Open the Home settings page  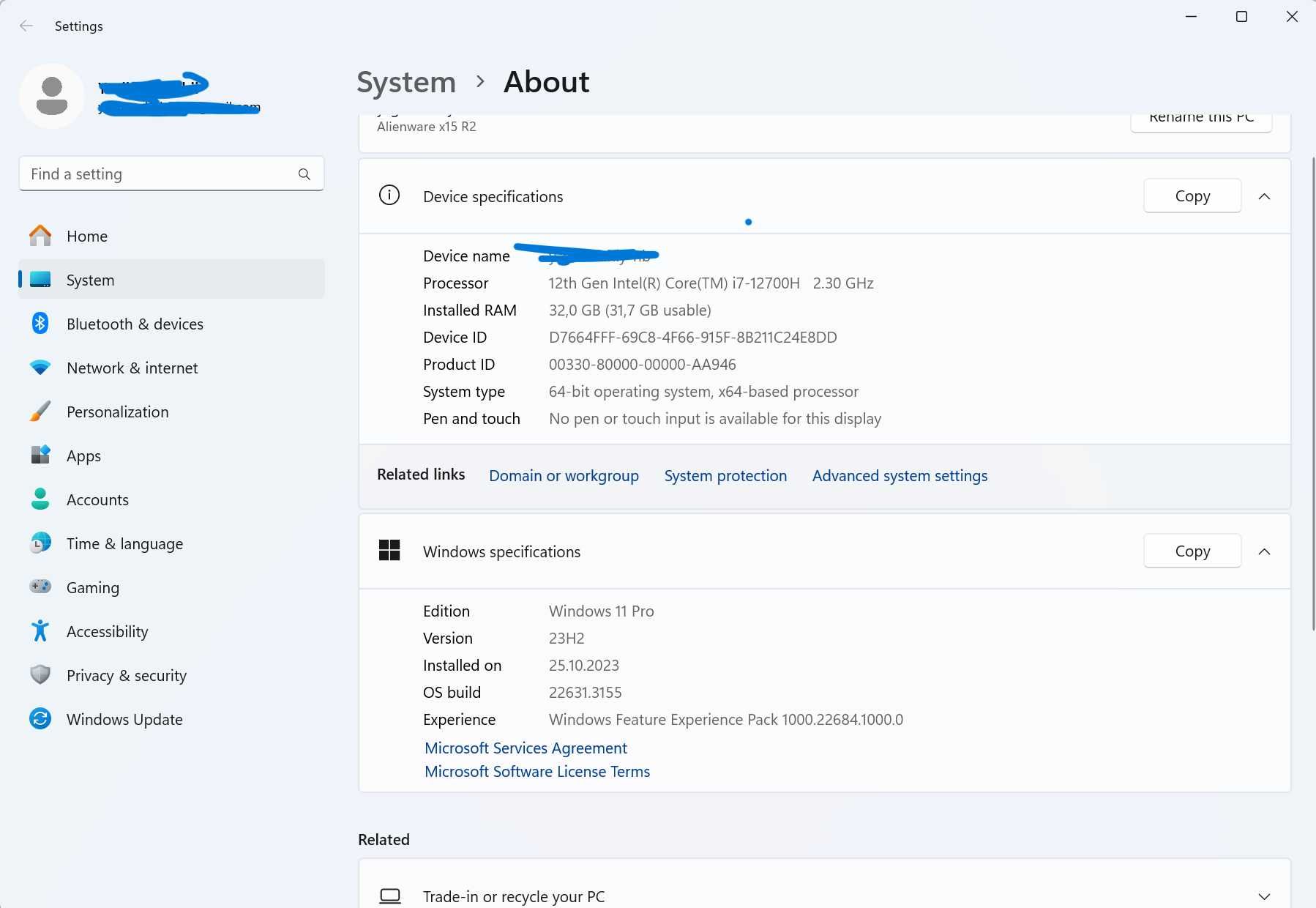[x=171, y=236]
